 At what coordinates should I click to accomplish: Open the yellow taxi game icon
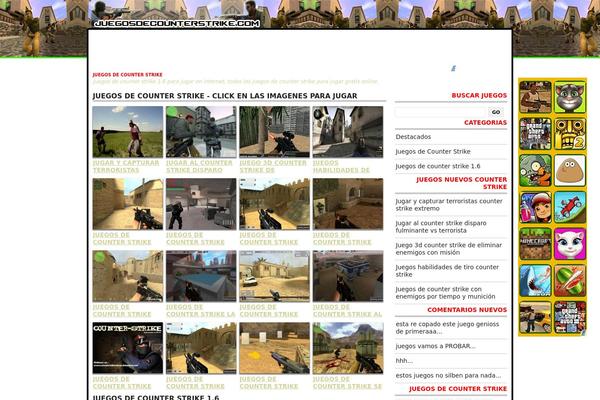coord(535,317)
